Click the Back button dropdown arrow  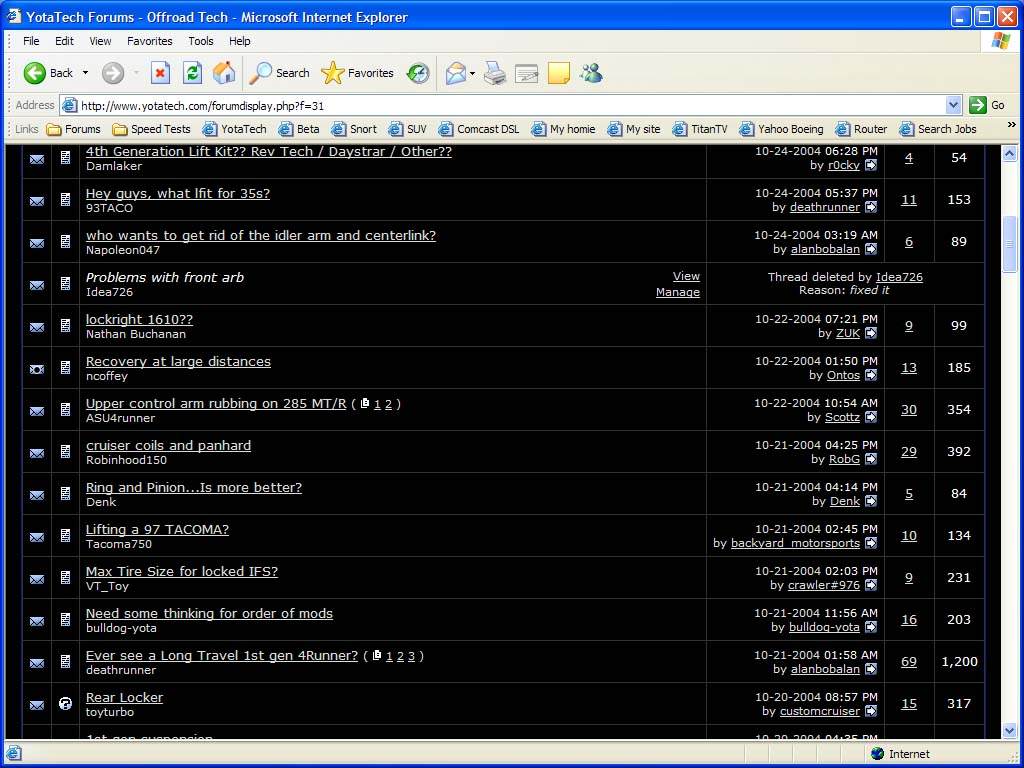(x=85, y=73)
